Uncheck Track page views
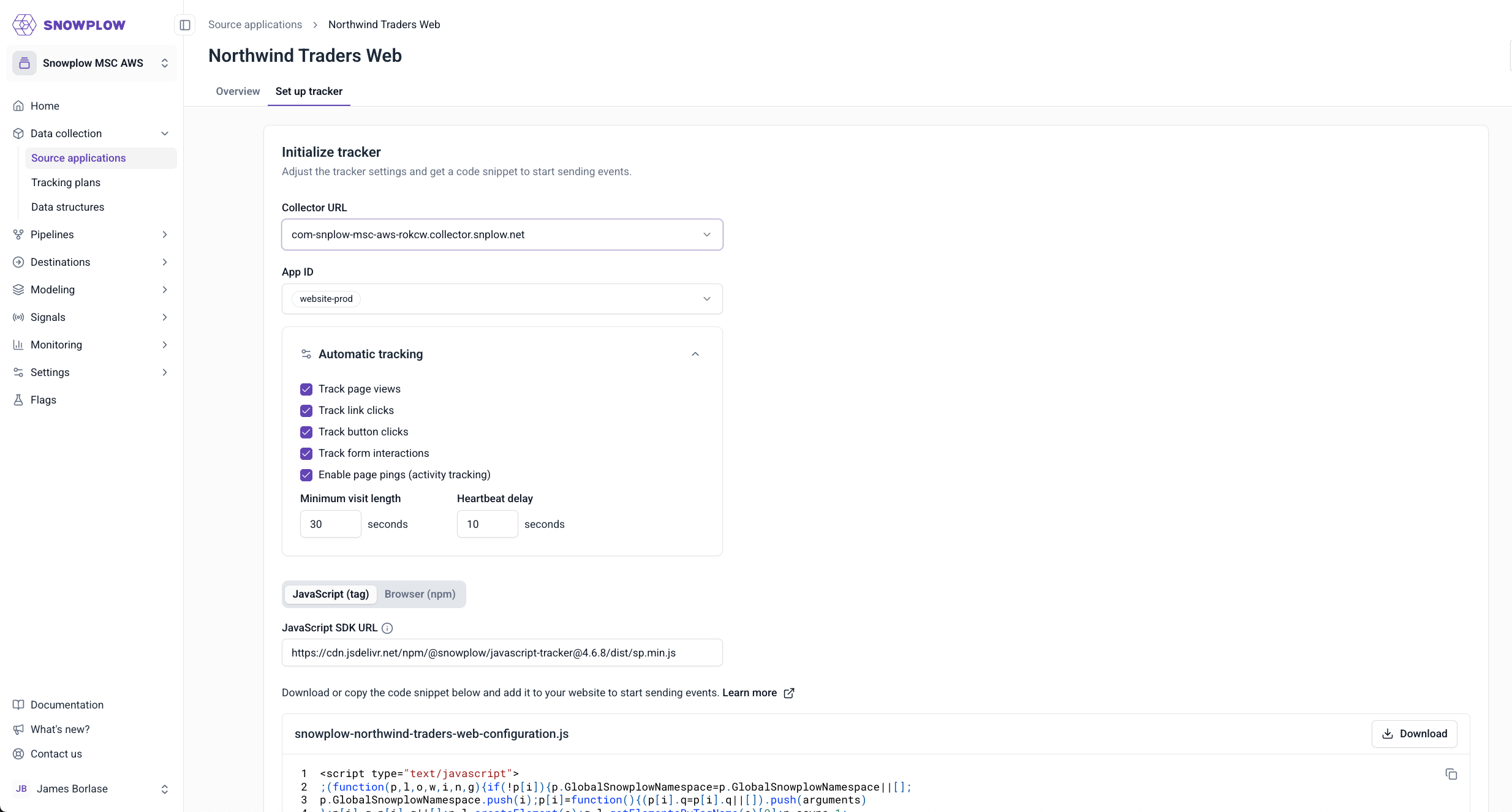Viewport: 1512px width, 812px height. [x=306, y=389]
